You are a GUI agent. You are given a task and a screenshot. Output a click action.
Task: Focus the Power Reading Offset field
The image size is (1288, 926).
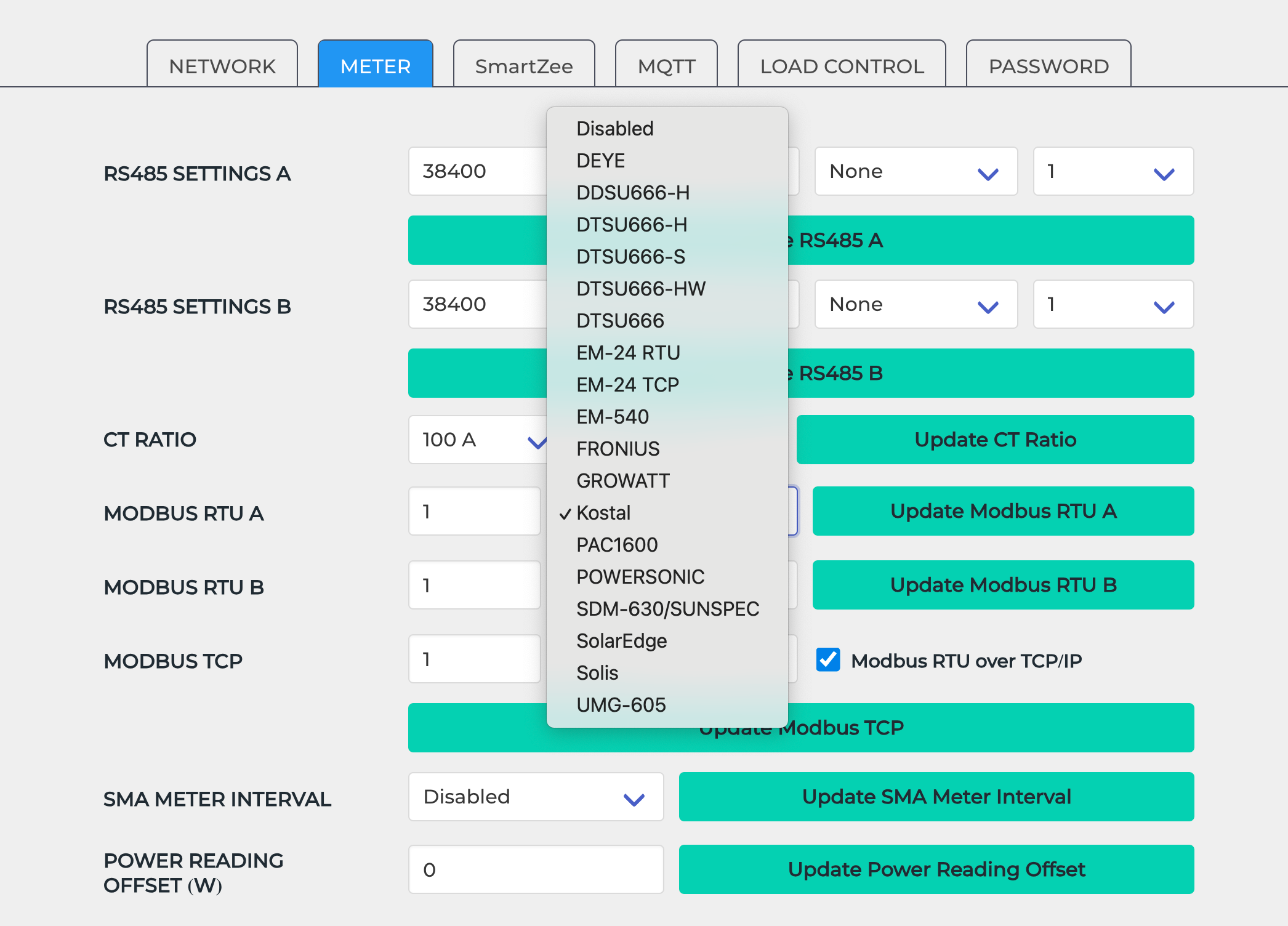tap(535, 869)
